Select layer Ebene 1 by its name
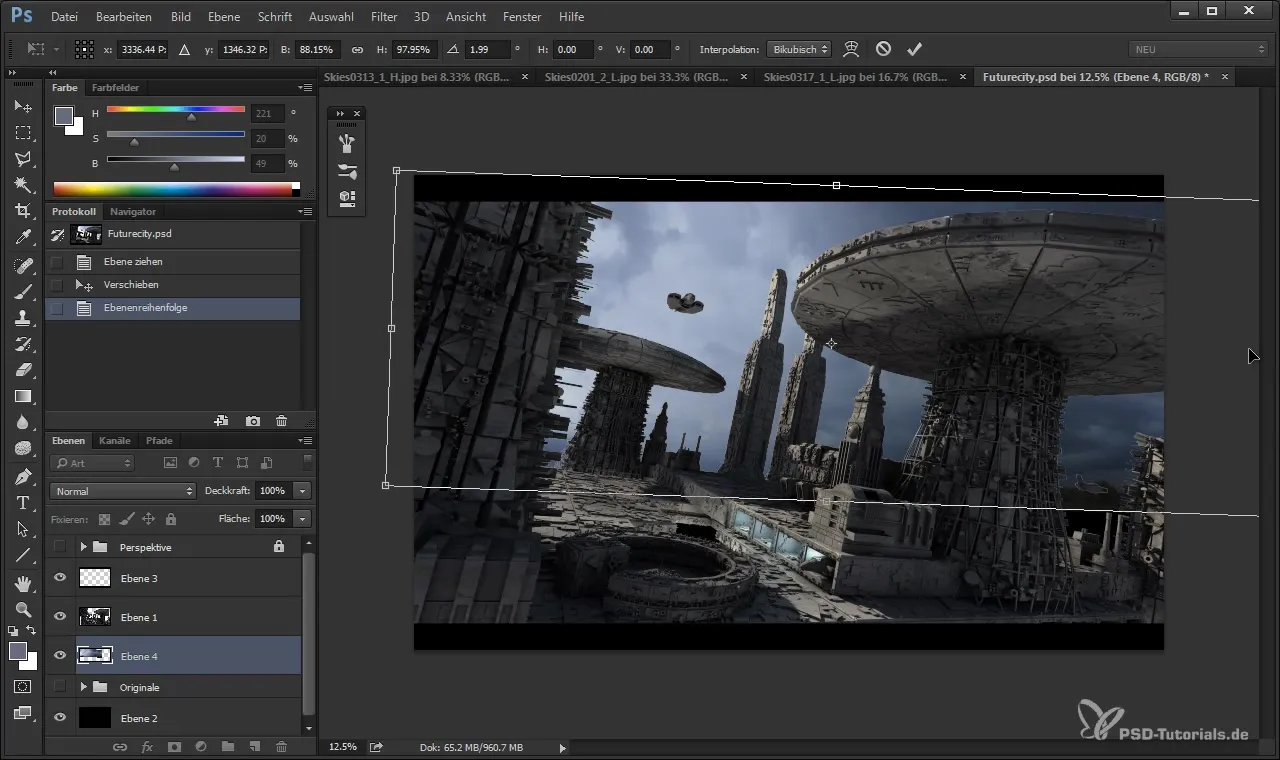 (x=139, y=617)
